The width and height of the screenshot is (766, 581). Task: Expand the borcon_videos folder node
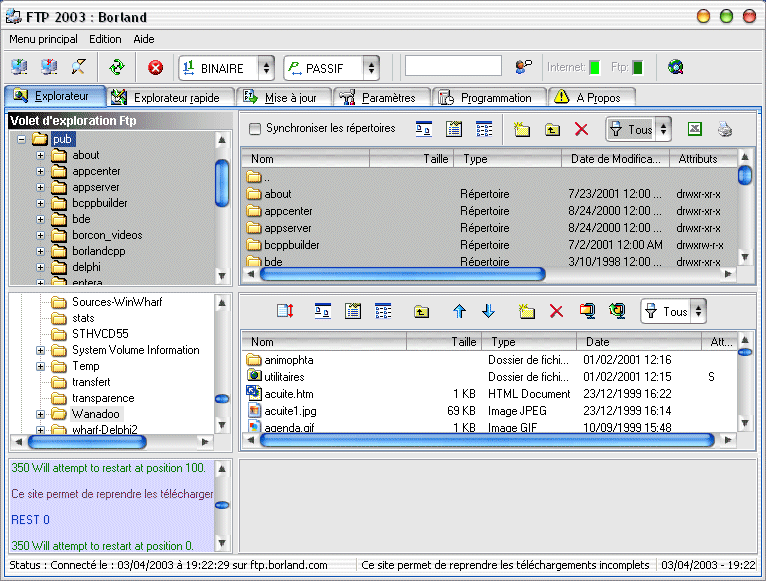41,236
